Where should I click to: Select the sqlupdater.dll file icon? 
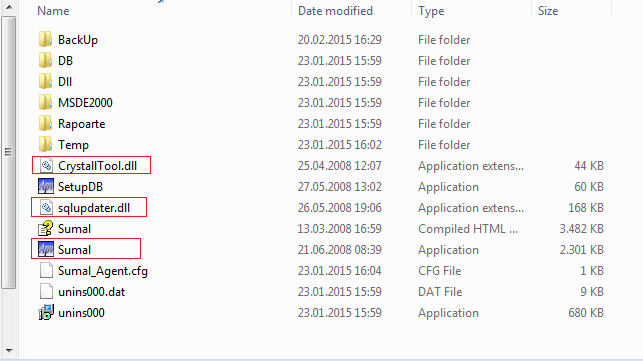[x=46, y=208]
